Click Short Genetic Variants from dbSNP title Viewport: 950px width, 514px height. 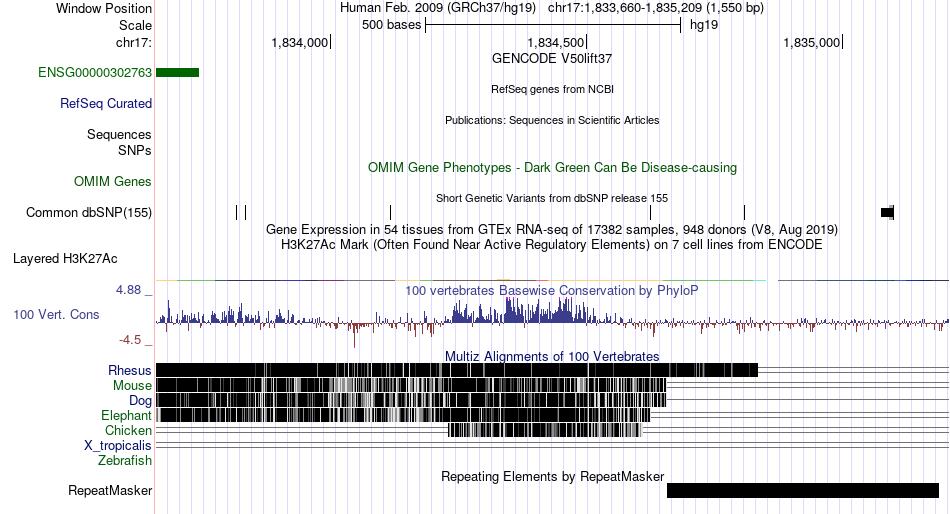tap(552, 198)
